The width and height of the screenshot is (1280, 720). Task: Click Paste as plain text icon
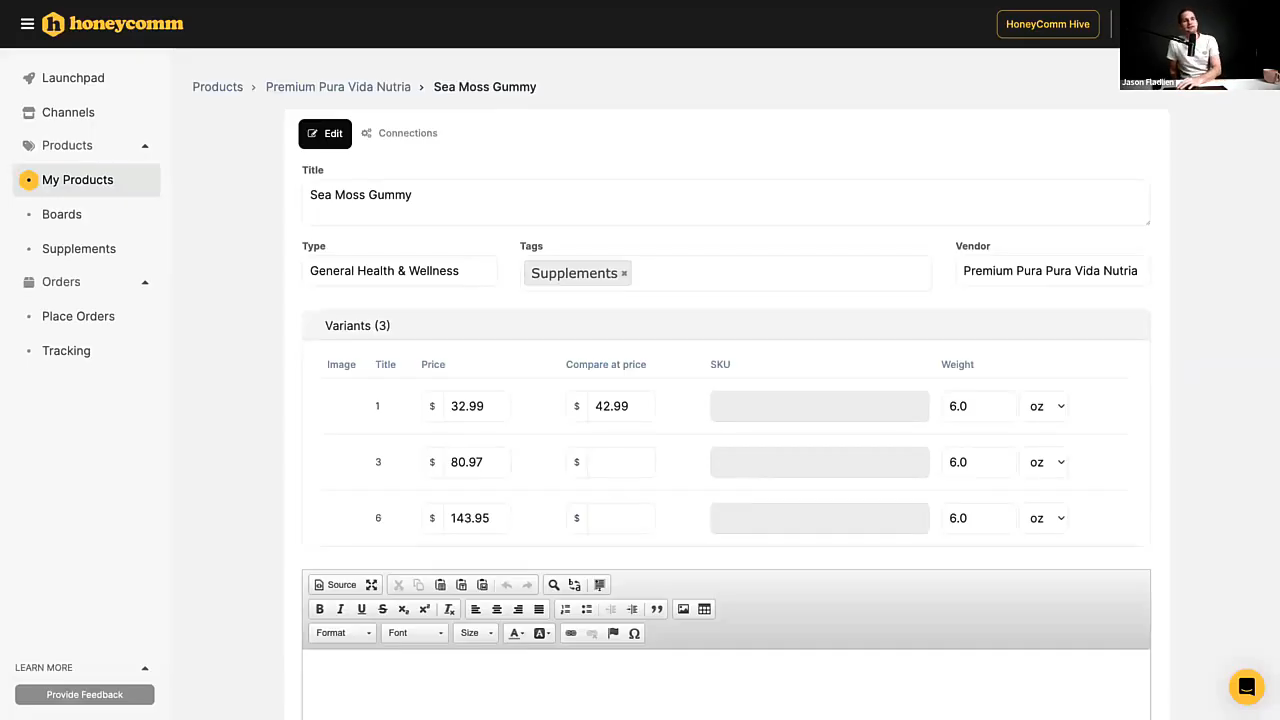[x=461, y=585]
